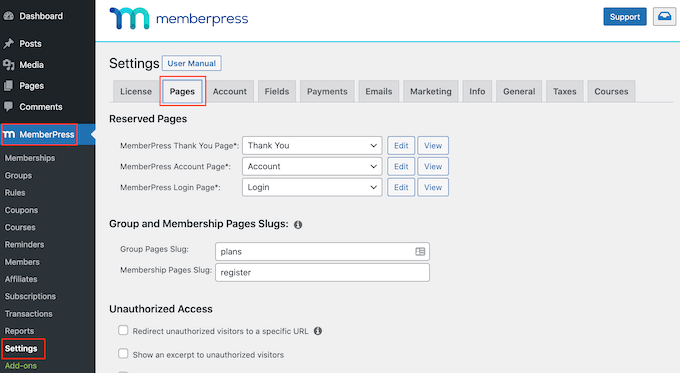Open the Thank You page dropdown
Viewport: 680px width, 373px height.
pos(312,145)
